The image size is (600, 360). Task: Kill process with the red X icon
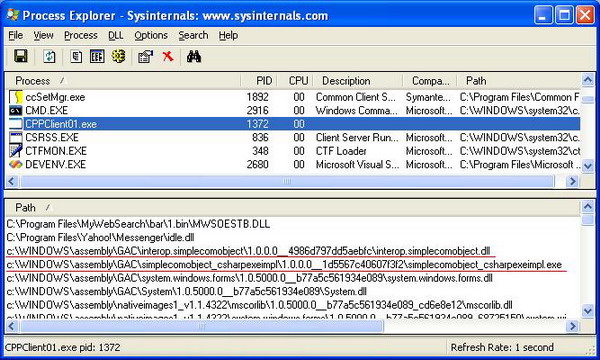click(x=168, y=57)
